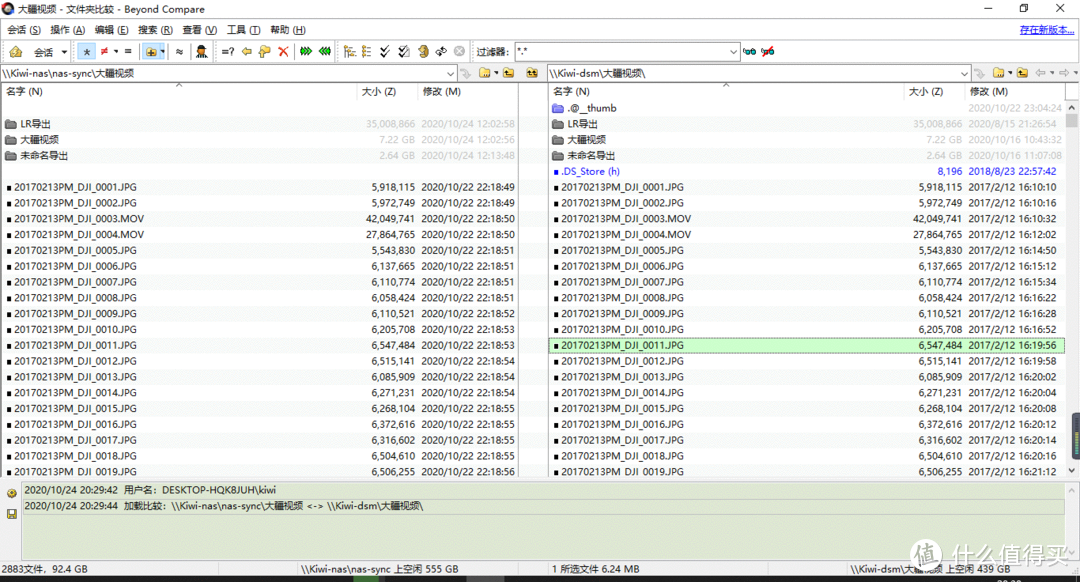Sort left pane by 名字 (N) header

point(24,92)
